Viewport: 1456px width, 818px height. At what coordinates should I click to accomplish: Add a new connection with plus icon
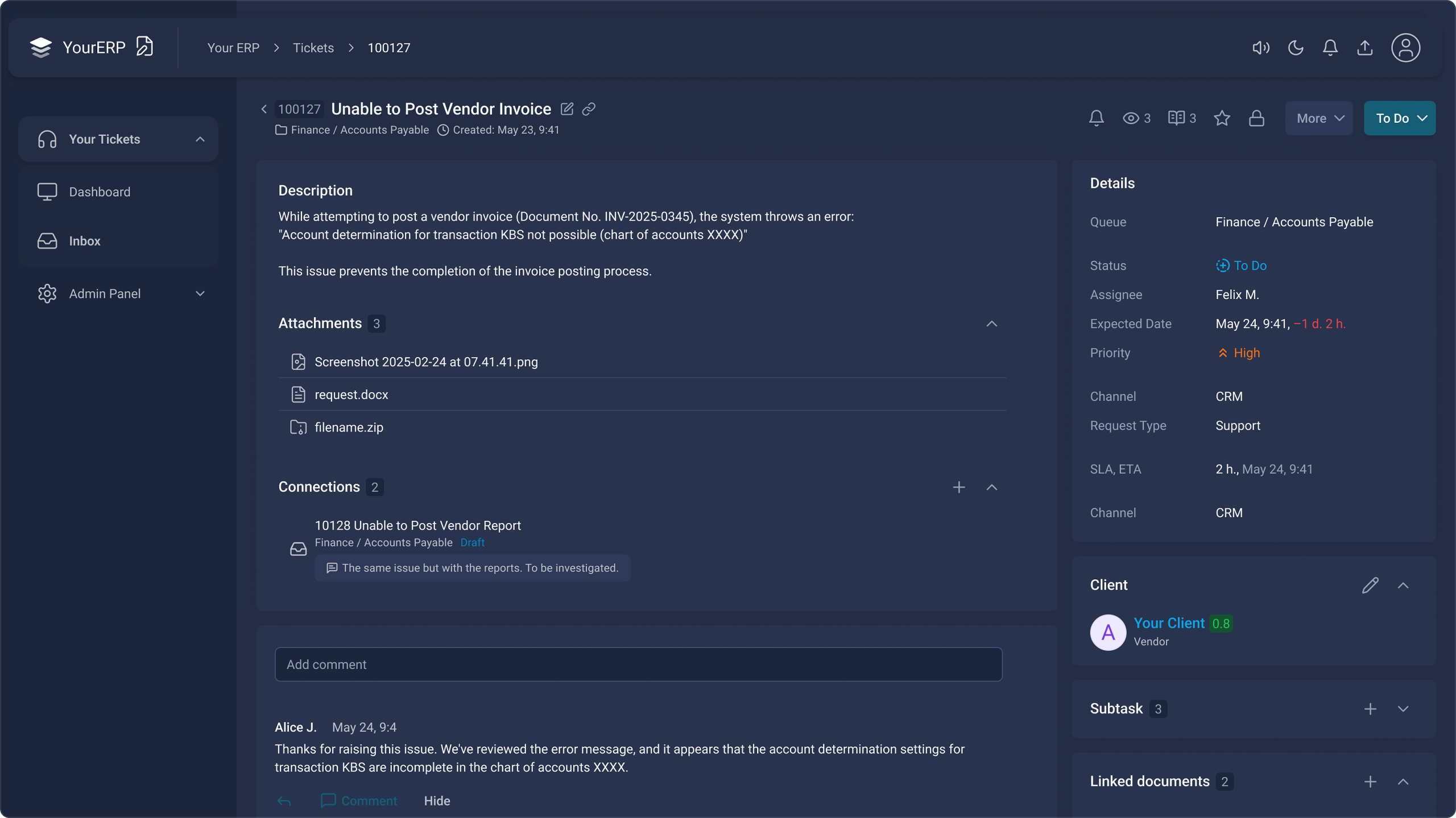tap(959, 487)
